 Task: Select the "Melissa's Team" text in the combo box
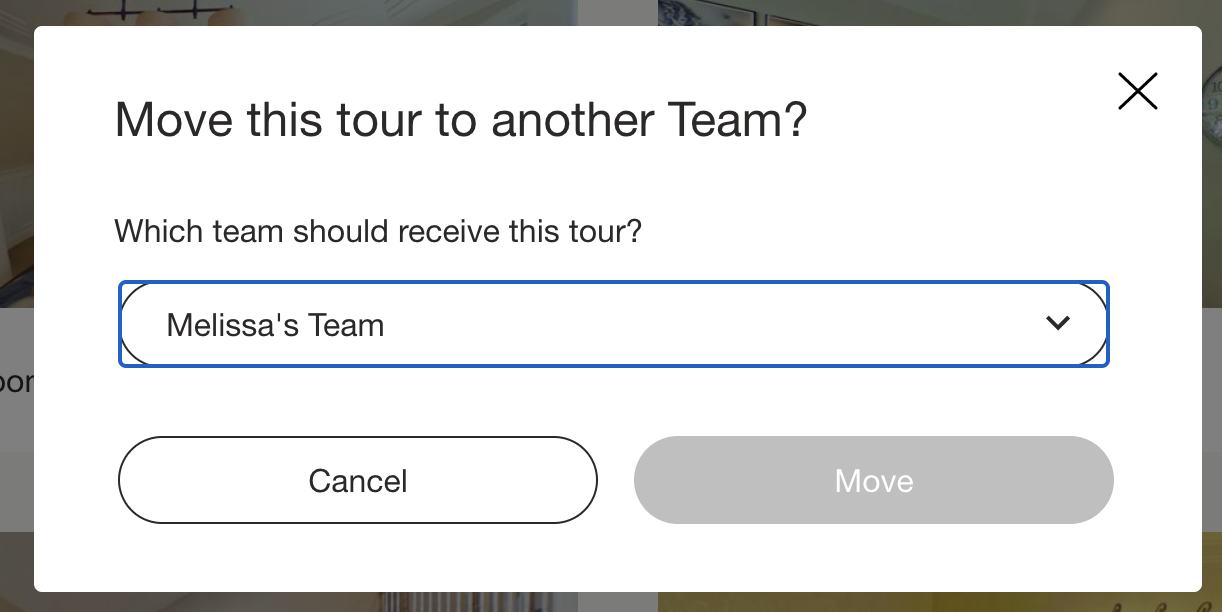click(275, 325)
